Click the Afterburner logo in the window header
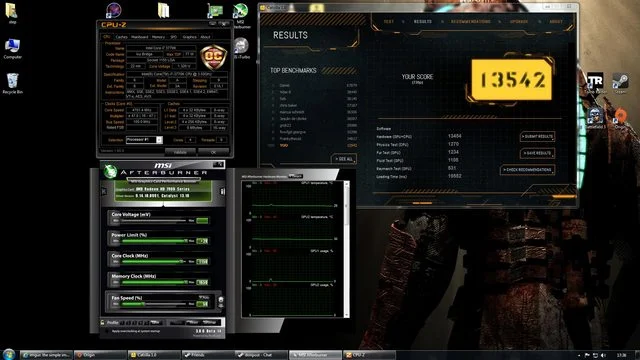Screen dimensions: 640x360 pyautogui.click(x=109, y=171)
